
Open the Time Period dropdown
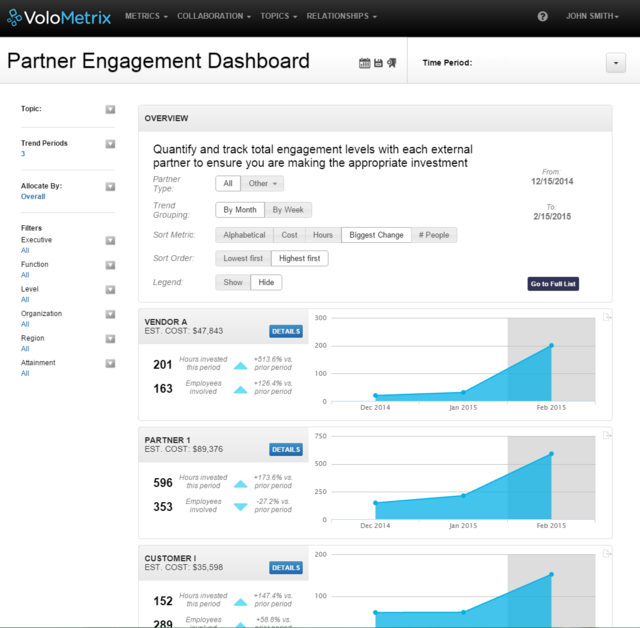click(616, 63)
